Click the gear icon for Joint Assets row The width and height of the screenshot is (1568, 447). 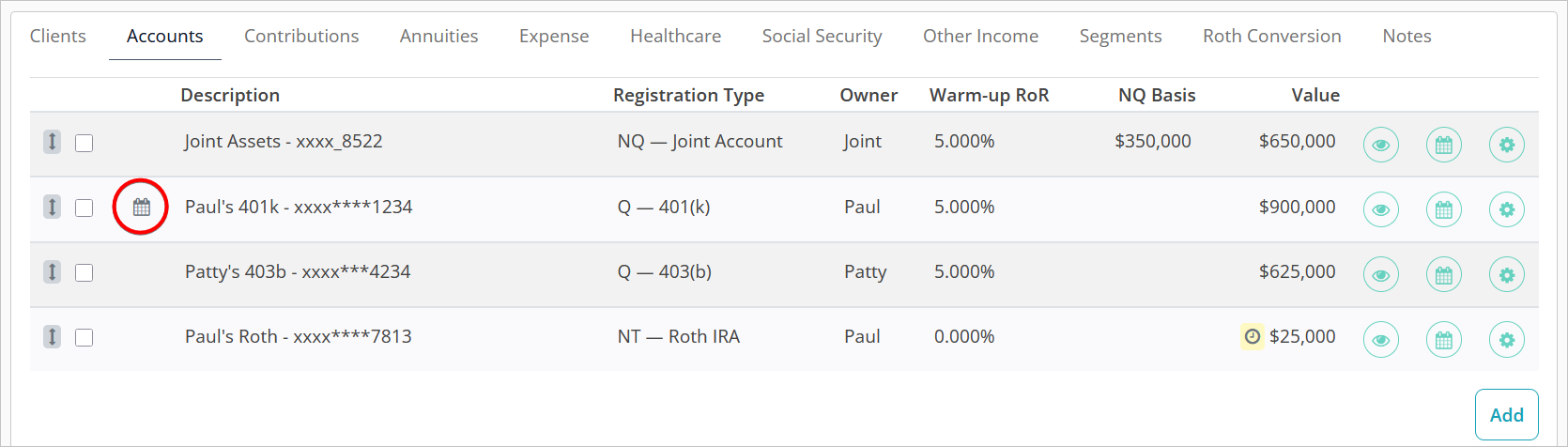pyautogui.click(x=1506, y=145)
